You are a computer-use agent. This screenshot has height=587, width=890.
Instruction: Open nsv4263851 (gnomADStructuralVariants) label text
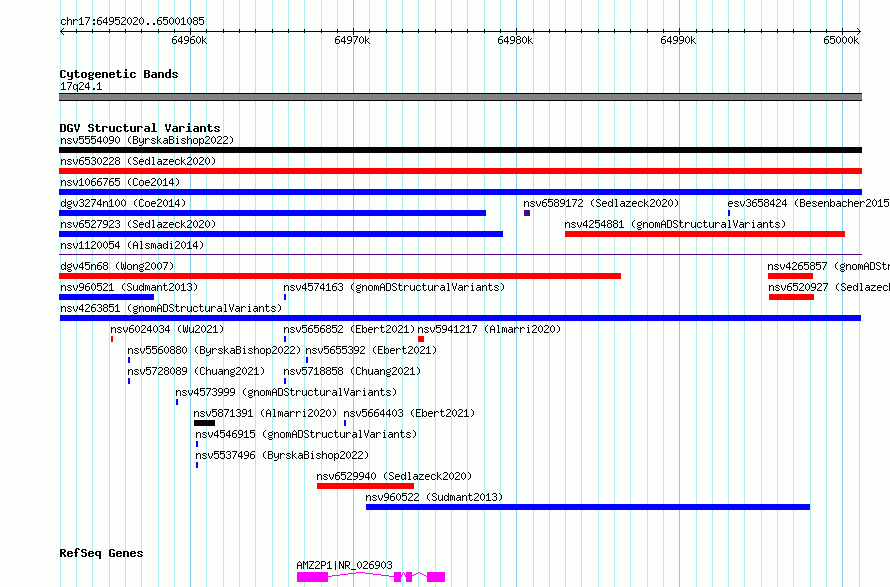171,308
